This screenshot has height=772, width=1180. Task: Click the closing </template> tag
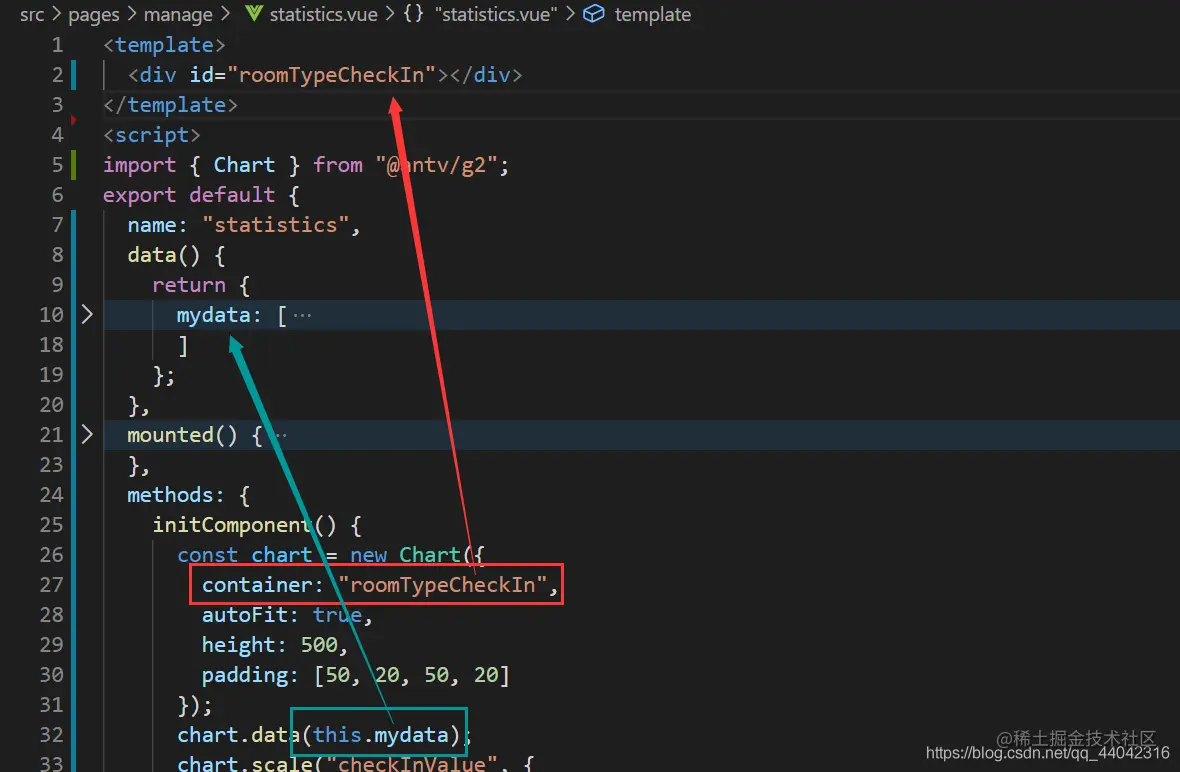[x=170, y=105]
